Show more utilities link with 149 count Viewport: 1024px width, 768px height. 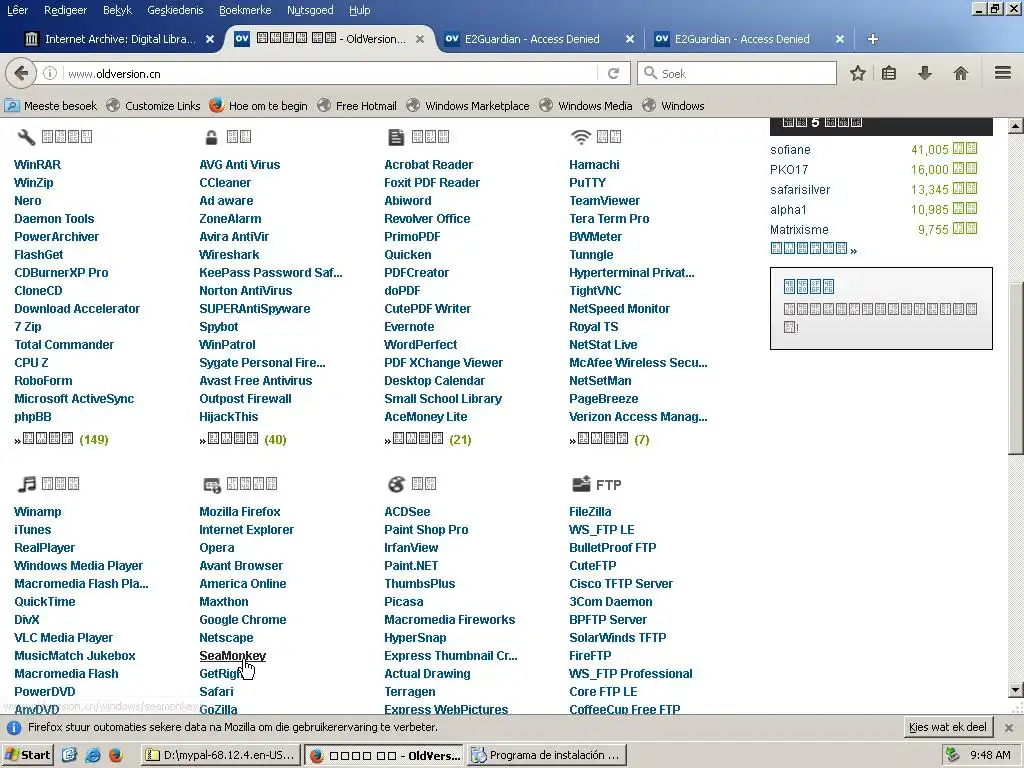point(61,440)
